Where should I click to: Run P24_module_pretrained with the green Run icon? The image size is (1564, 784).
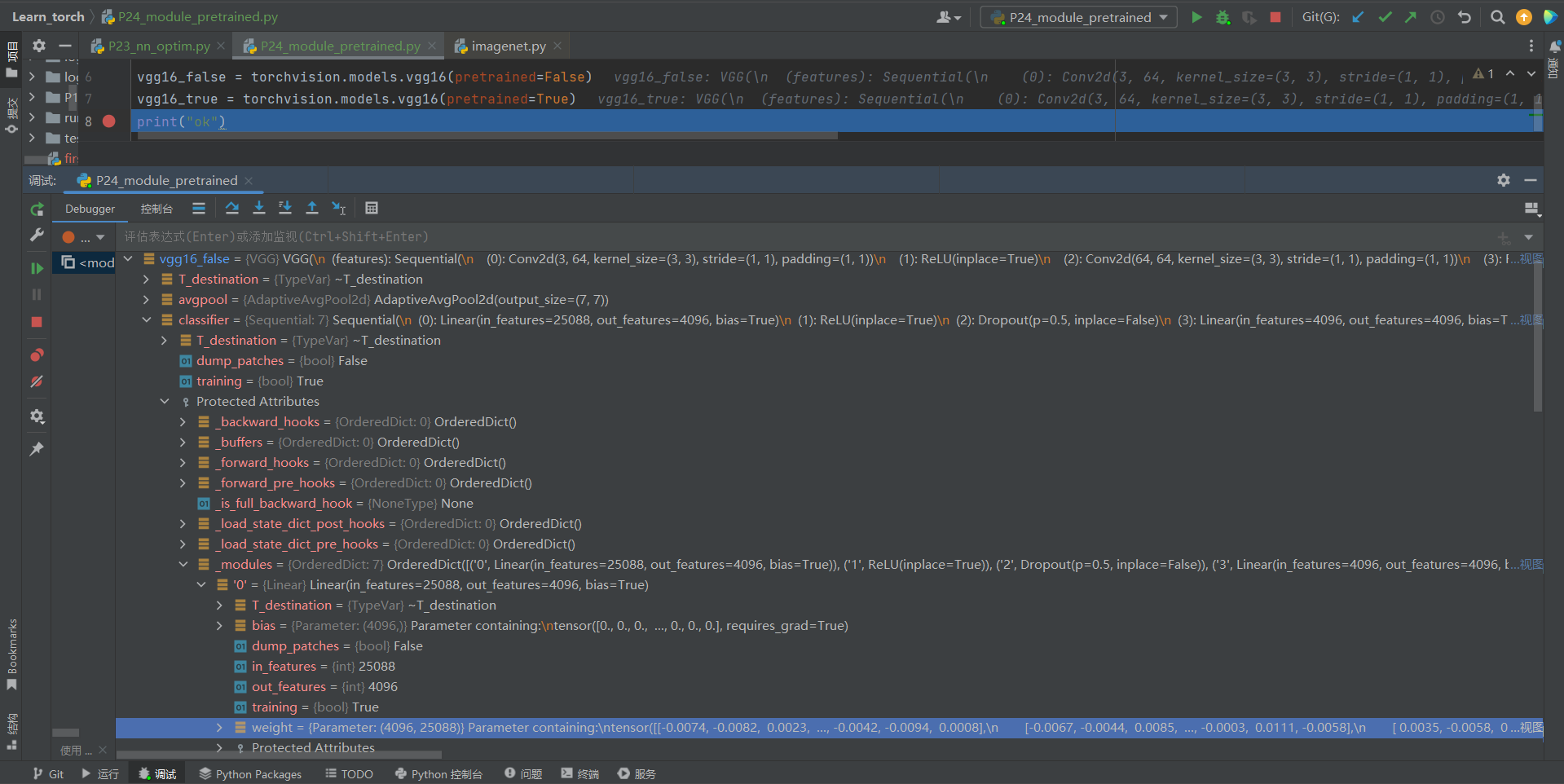[x=1196, y=17]
